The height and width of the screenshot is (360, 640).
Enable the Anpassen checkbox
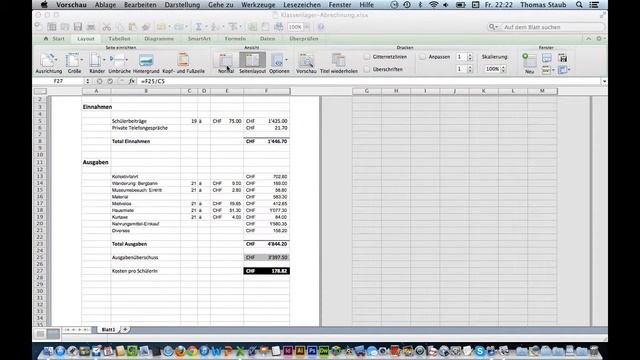(423, 57)
